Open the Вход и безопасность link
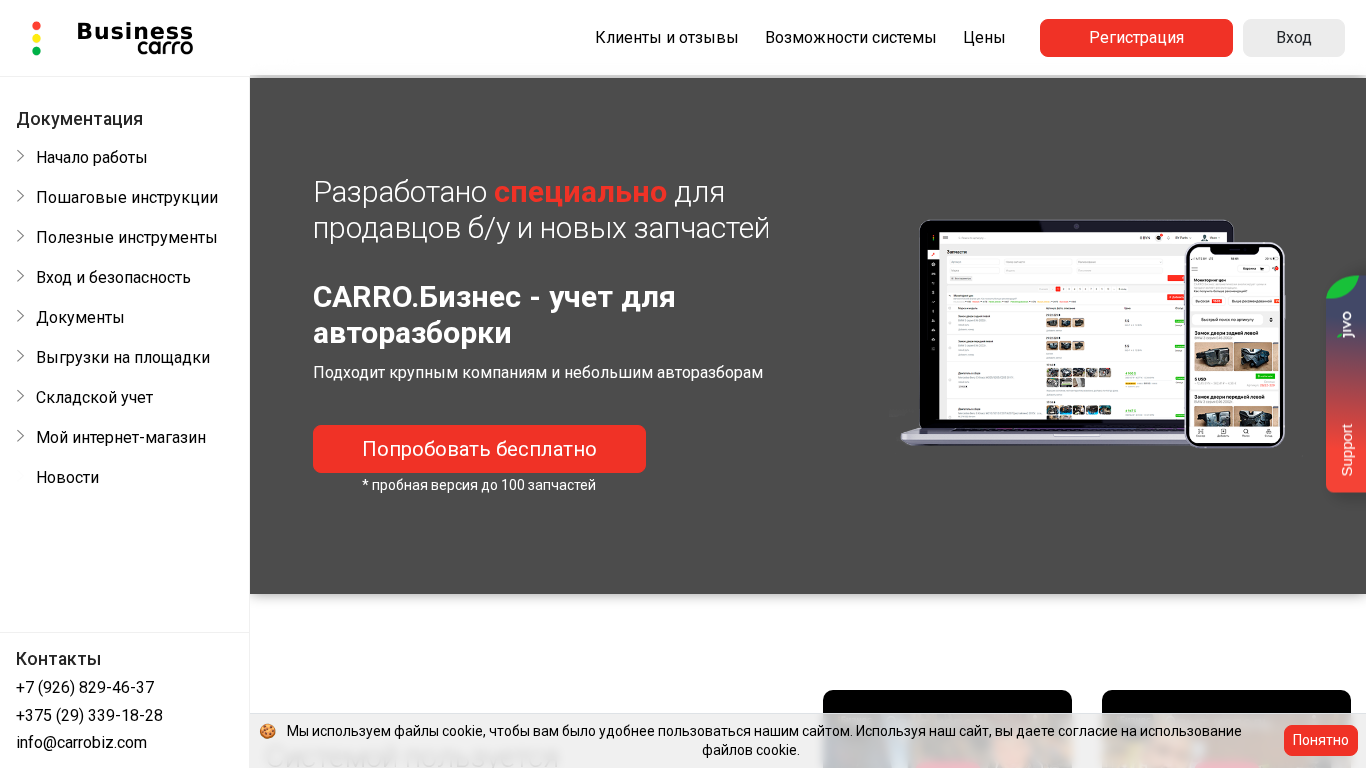Screen dimensions: 1366x768 click(113, 277)
